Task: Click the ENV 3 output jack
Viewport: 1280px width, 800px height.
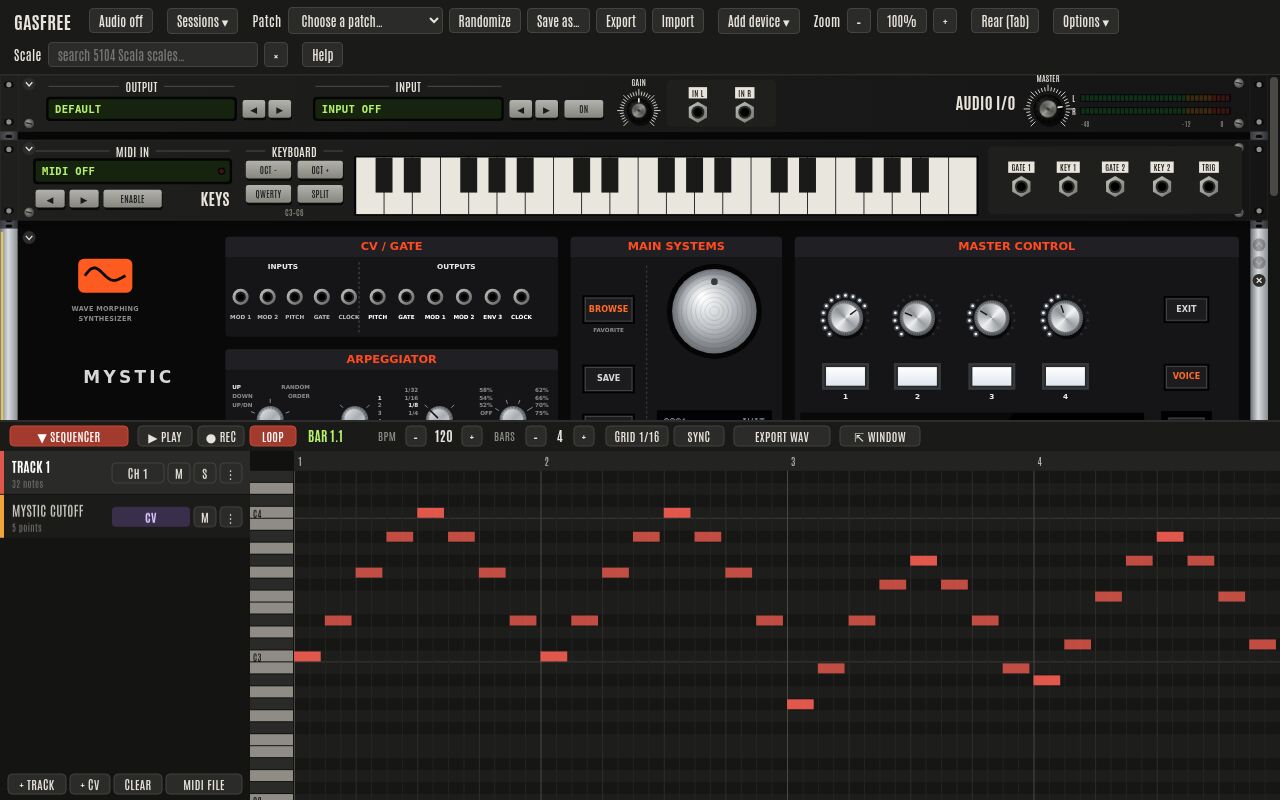Action: [x=492, y=297]
